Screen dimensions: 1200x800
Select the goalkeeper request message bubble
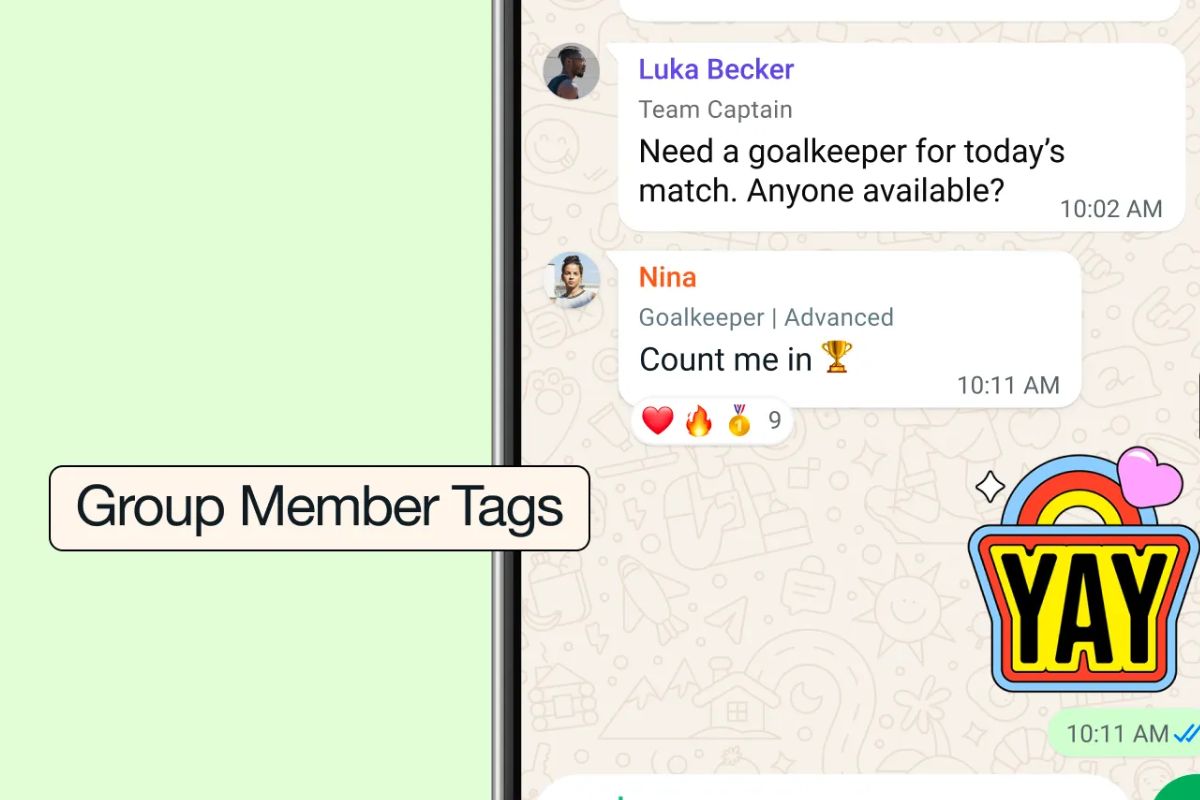click(901, 137)
